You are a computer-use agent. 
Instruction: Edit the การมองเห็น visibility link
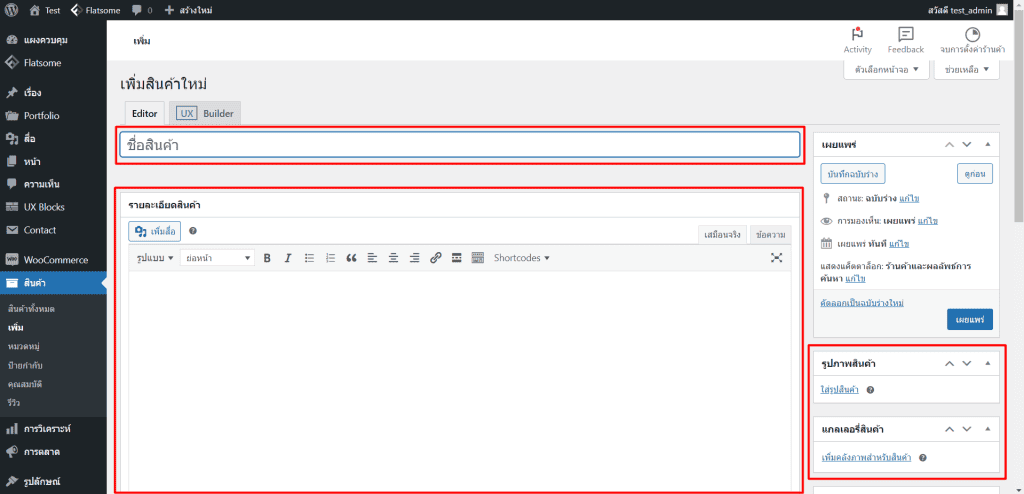[928, 221]
